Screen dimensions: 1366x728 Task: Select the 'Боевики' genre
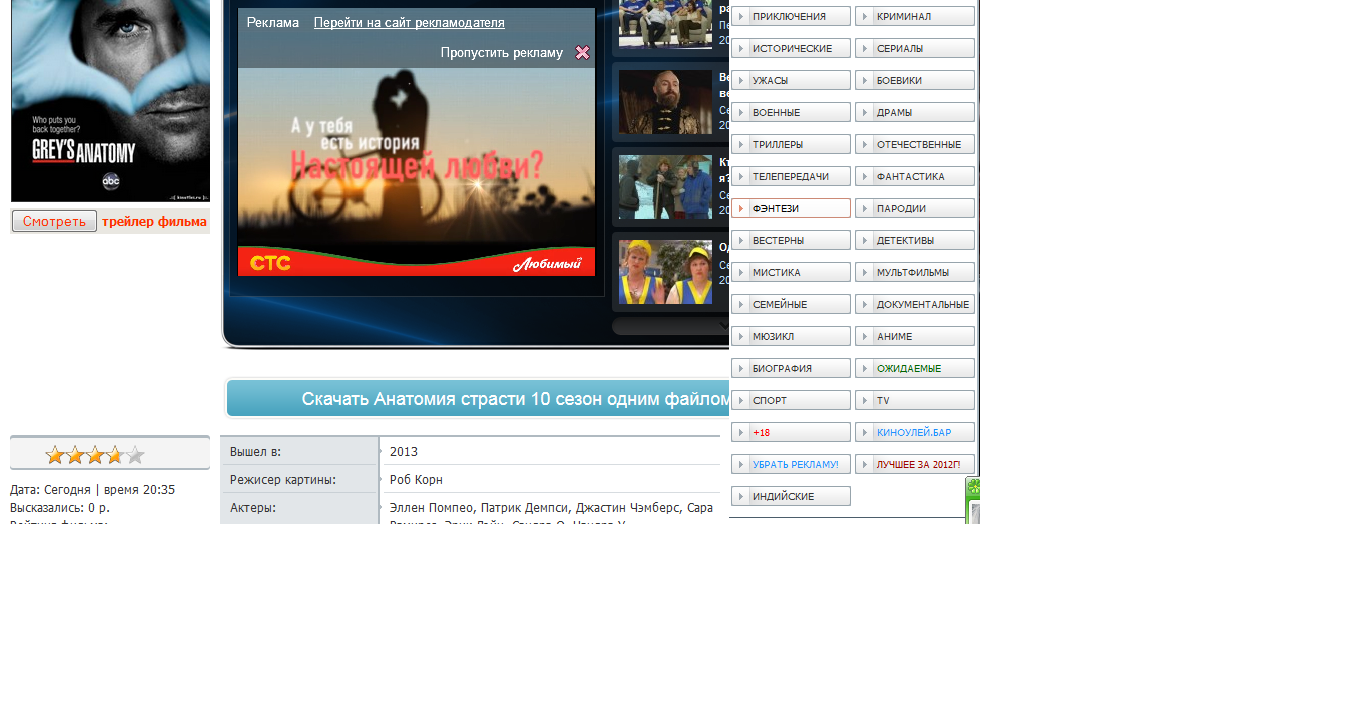click(915, 81)
